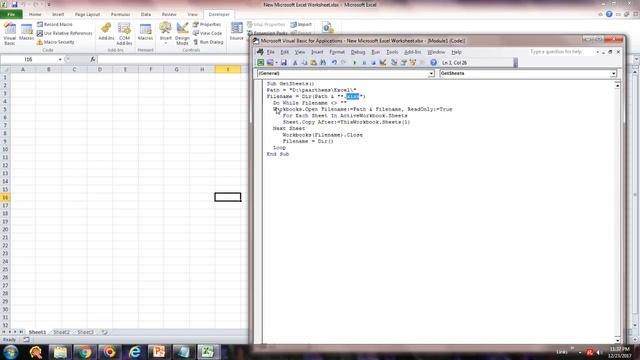Click Import in the XML ribbon group
The width and height of the screenshot is (640, 360).
pyautogui.click(x=301, y=24)
